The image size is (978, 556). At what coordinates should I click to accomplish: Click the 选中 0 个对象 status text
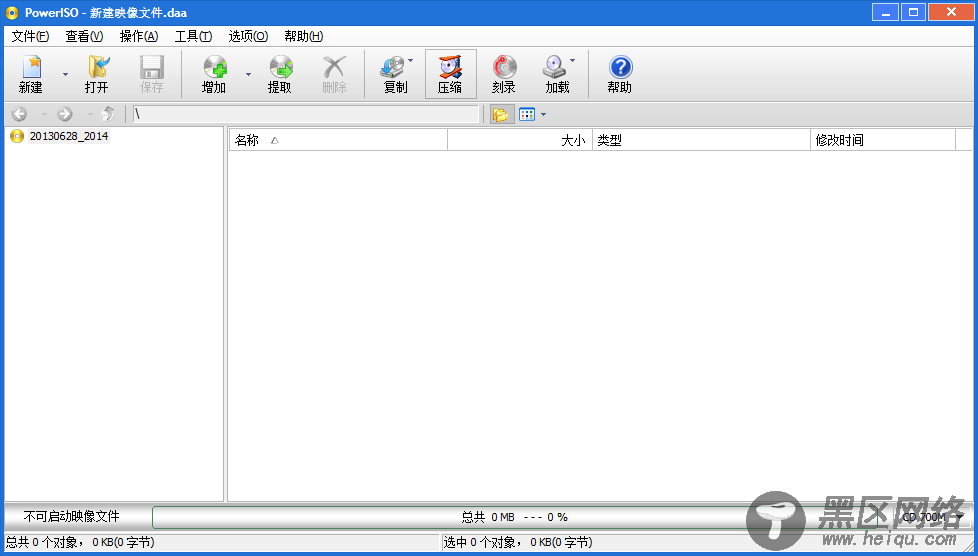click(518, 542)
